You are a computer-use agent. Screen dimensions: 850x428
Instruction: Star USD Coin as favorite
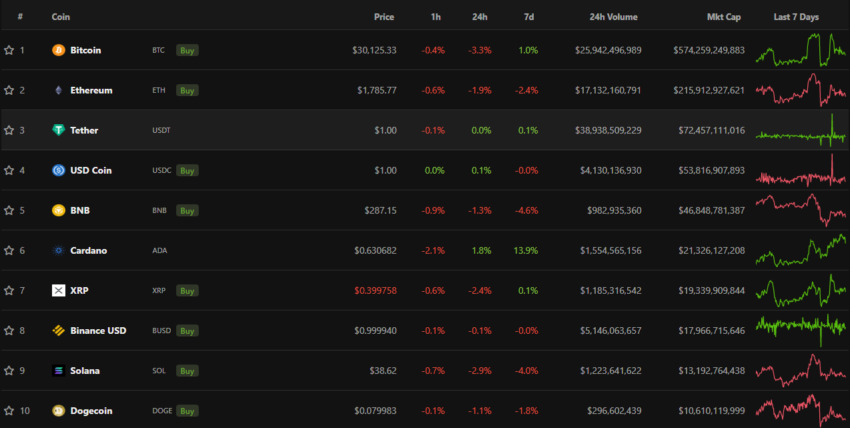click(9, 171)
